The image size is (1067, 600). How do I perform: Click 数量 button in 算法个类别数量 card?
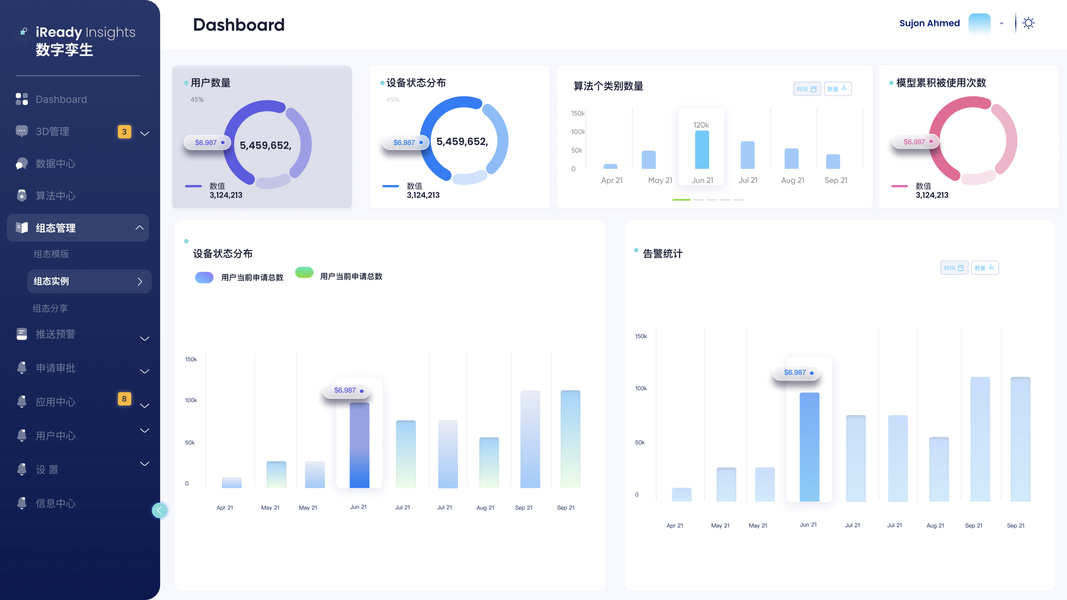point(838,89)
